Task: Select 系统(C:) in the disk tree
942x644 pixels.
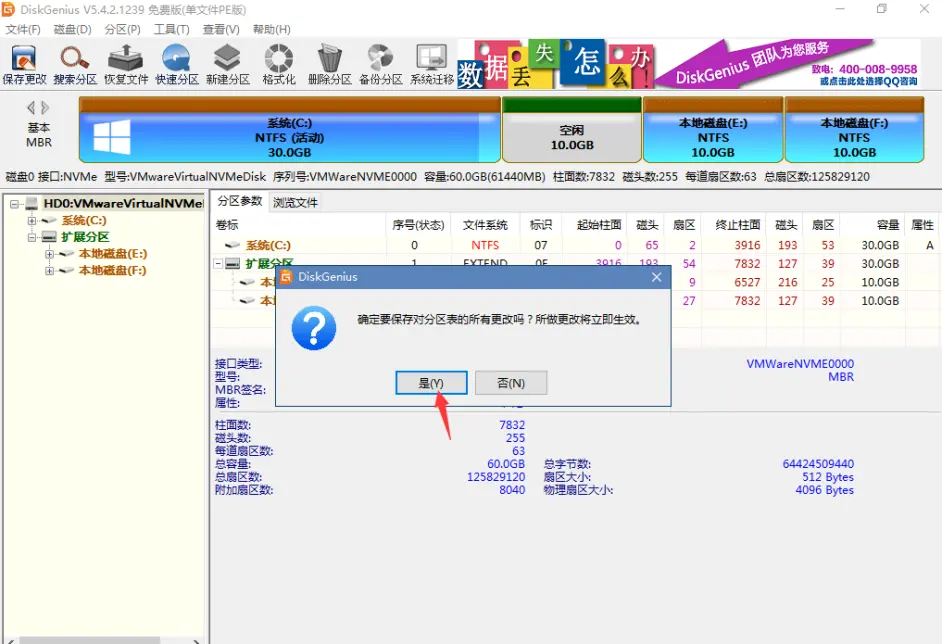Action: tap(84, 220)
